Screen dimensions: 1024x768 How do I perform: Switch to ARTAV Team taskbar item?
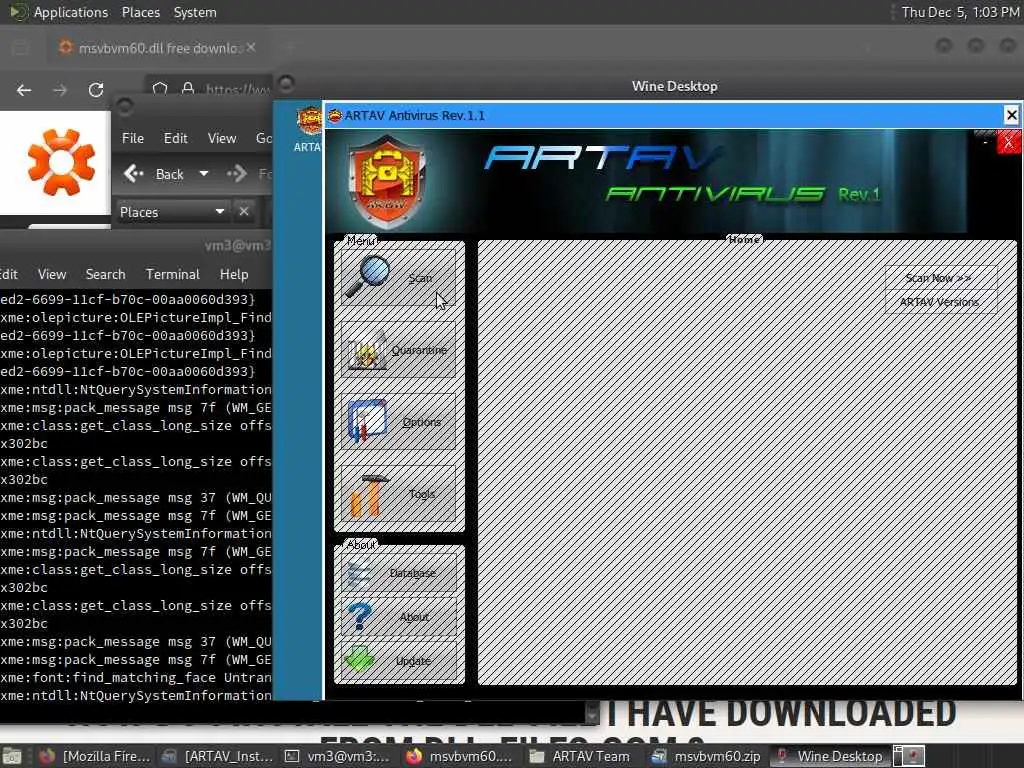pos(583,756)
